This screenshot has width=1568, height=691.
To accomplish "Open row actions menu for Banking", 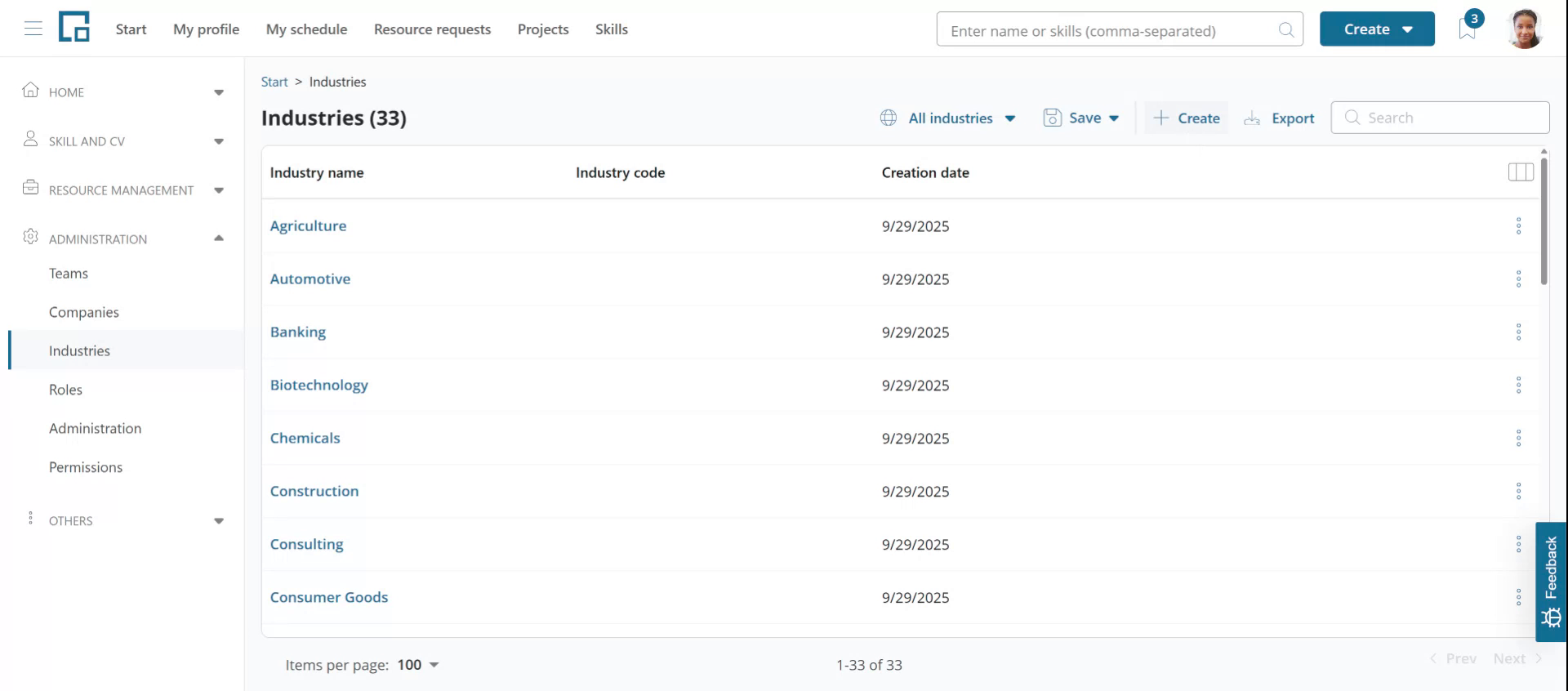I will [x=1519, y=332].
